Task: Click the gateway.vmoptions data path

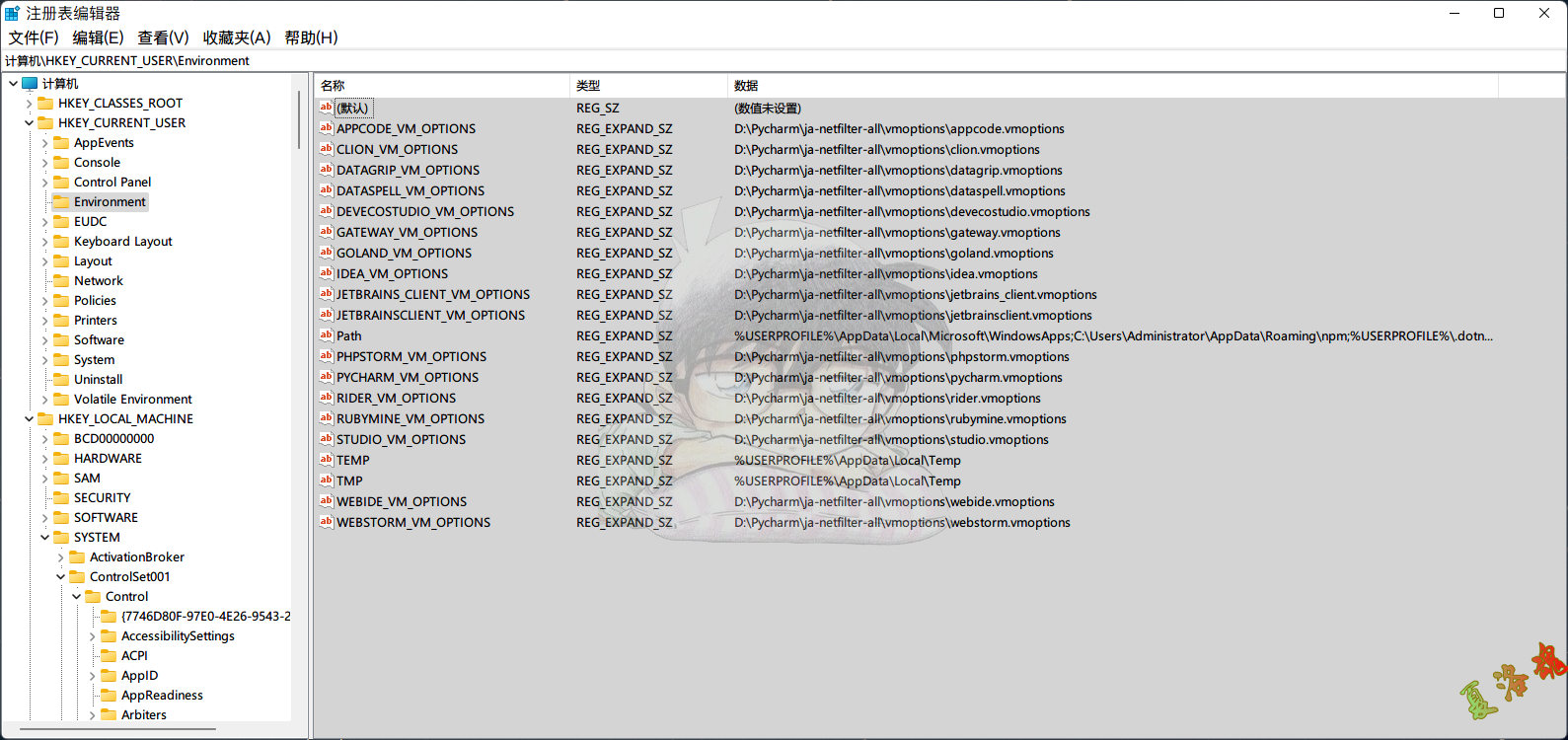Action: point(897,232)
